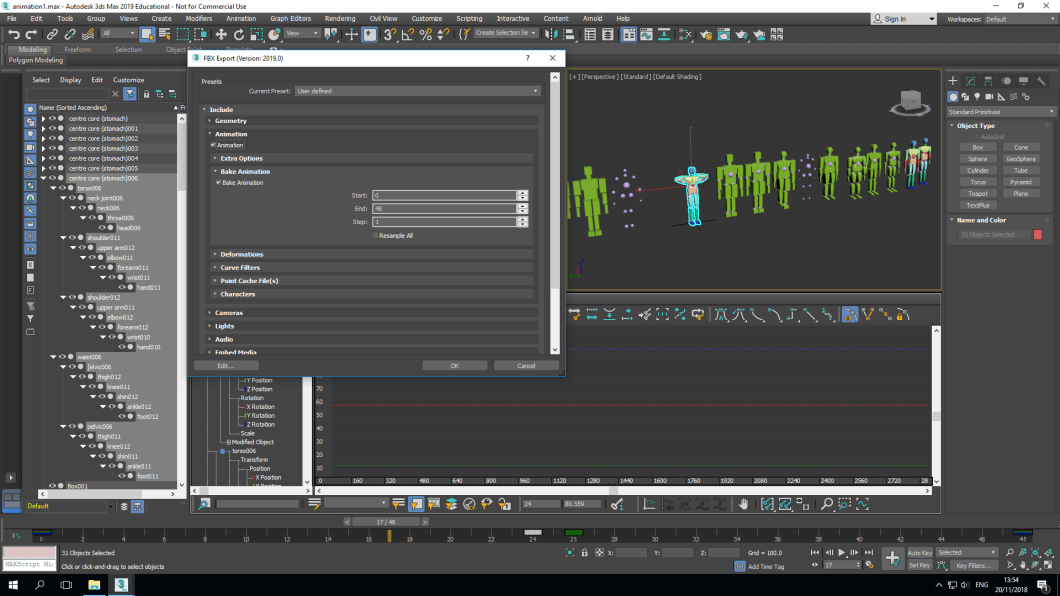Toggle visibility eye of foot012

click(x=122, y=416)
